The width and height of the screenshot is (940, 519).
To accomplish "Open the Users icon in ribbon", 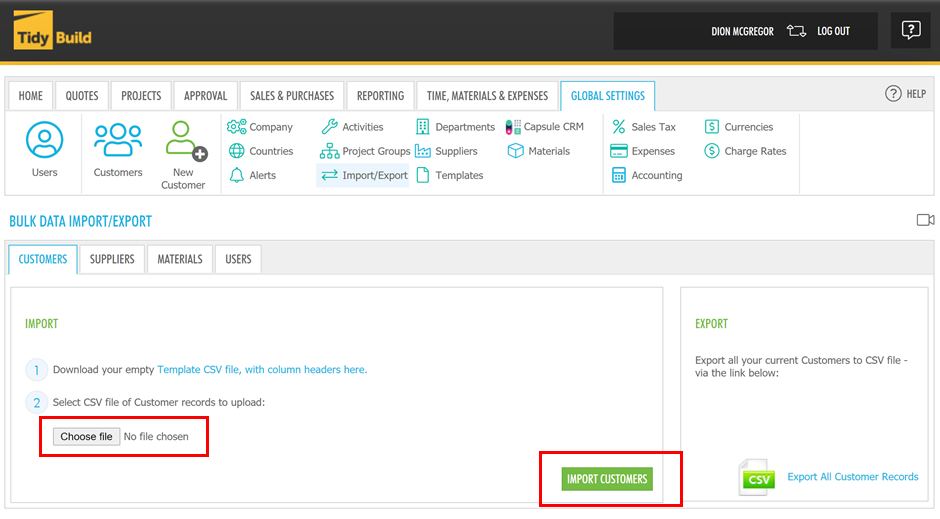I will [44, 141].
